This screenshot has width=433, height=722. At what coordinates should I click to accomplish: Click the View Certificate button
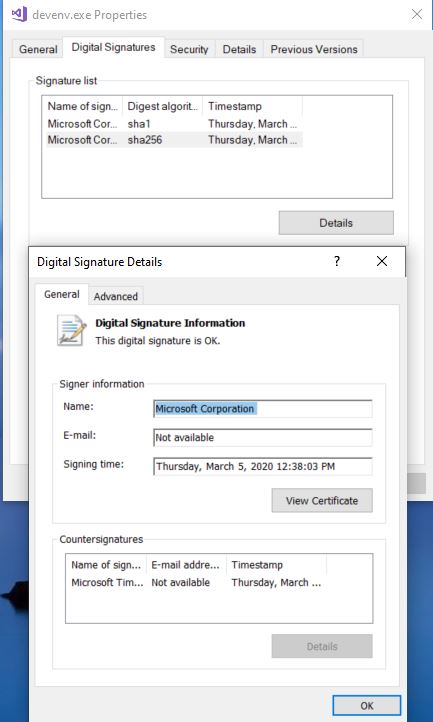click(x=322, y=501)
